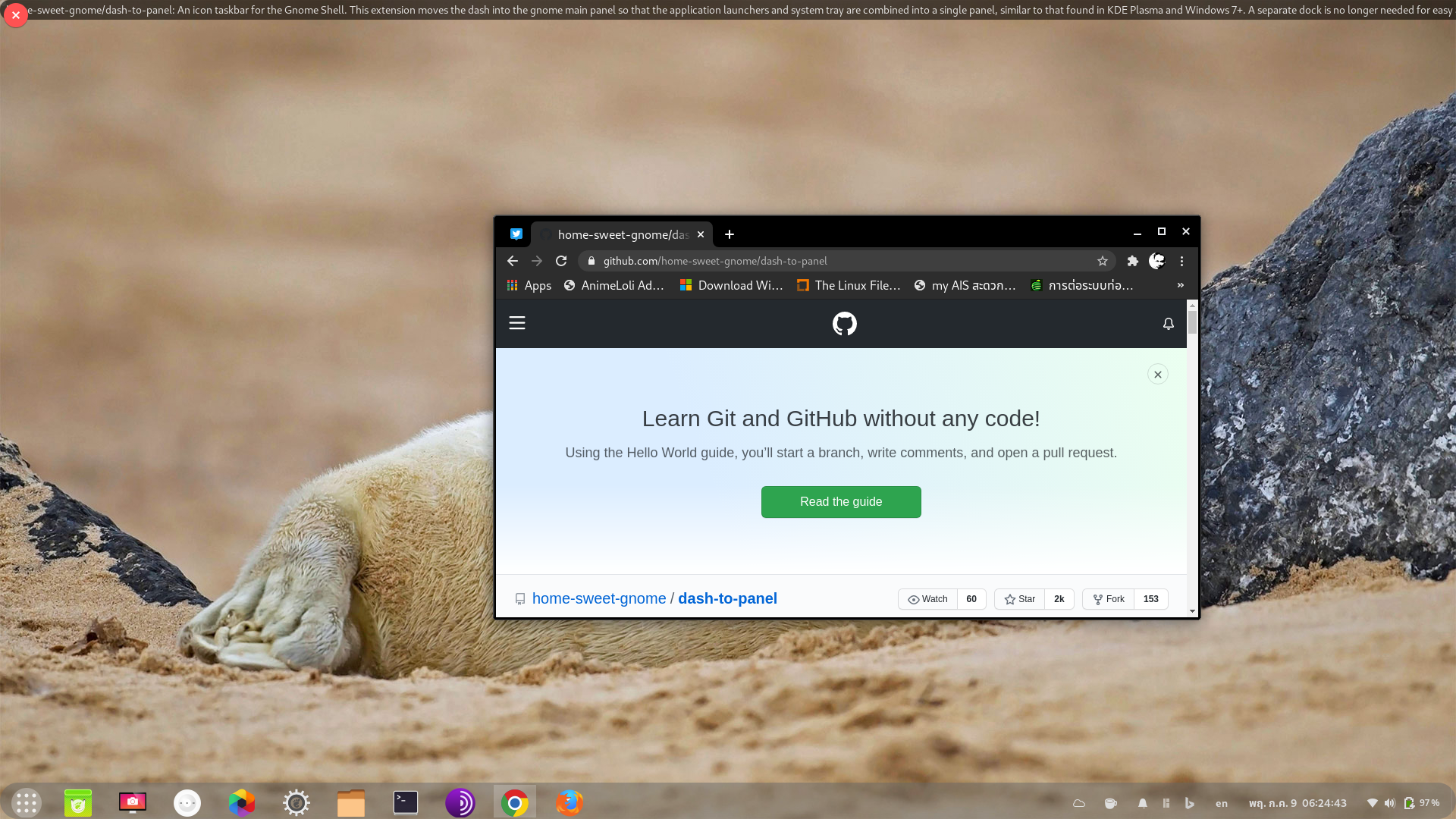The width and height of the screenshot is (1456, 819).
Task: Open the GitHub hamburger navigation menu
Action: (x=517, y=323)
